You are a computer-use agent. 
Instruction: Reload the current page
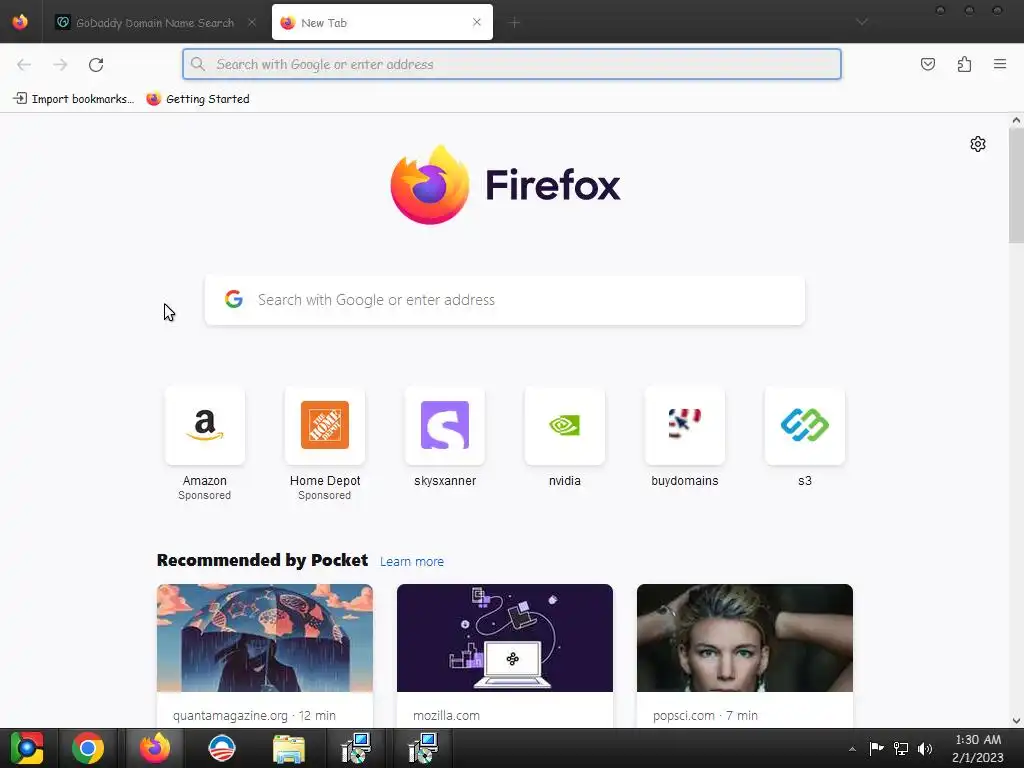pos(96,64)
